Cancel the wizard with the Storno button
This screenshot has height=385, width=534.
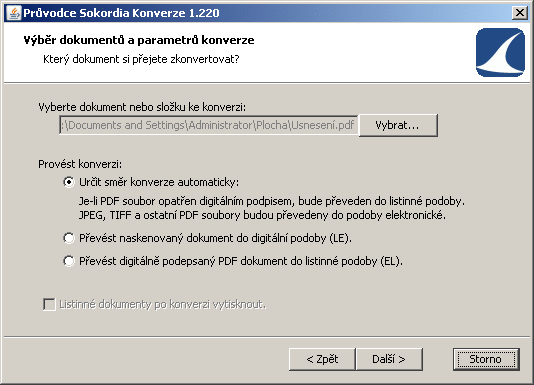(x=486, y=359)
